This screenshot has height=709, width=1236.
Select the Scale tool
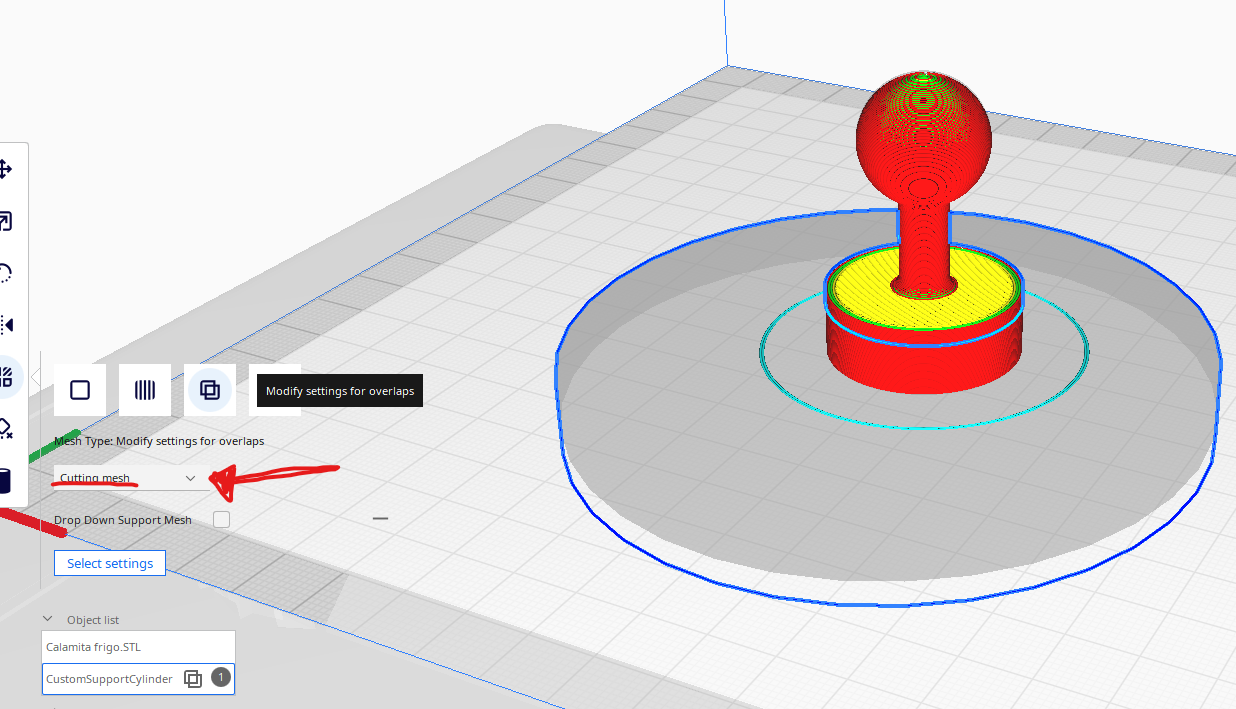5,221
